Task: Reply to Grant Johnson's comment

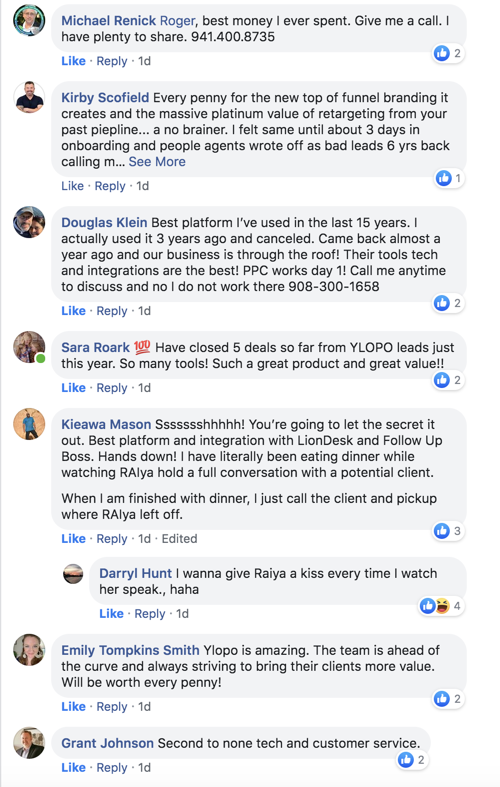Action: (111, 768)
